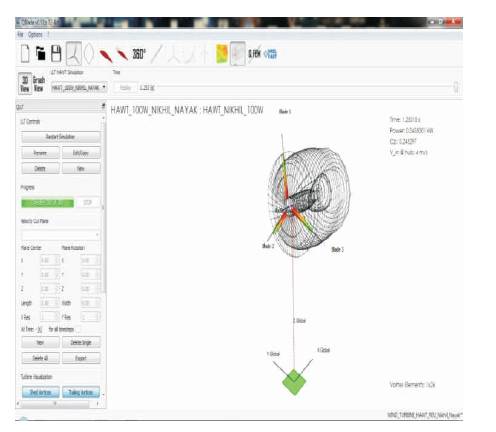Switch to 3D View
This screenshot has height=432, width=496.
click(25, 84)
